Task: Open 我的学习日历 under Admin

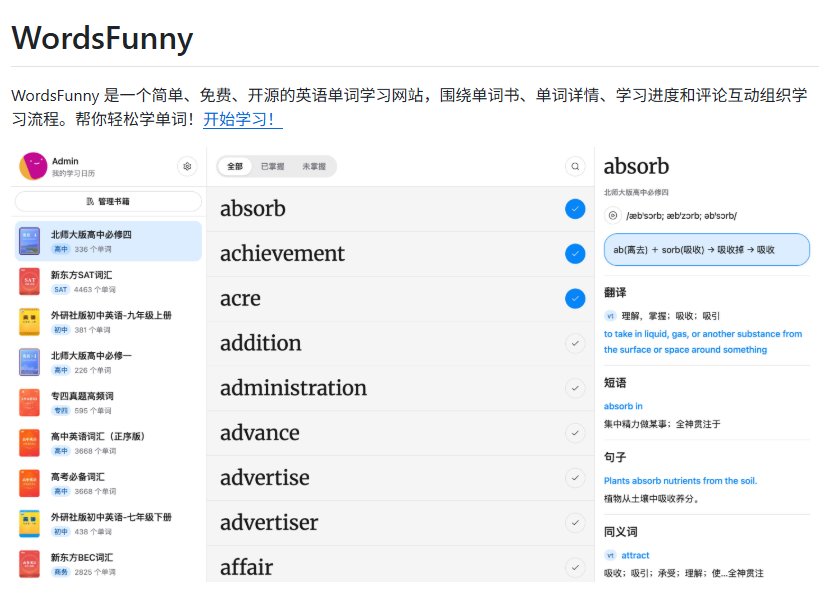Action: (73, 174)
